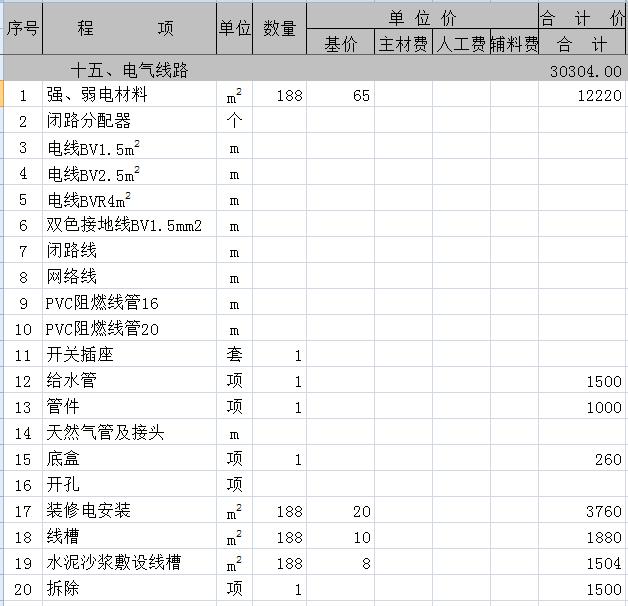The height and width of the screenshot is (606, 628).
Task: Click the unit 个 for 闭路分配器
Action: pyautogui.click(x=234, y=120)
